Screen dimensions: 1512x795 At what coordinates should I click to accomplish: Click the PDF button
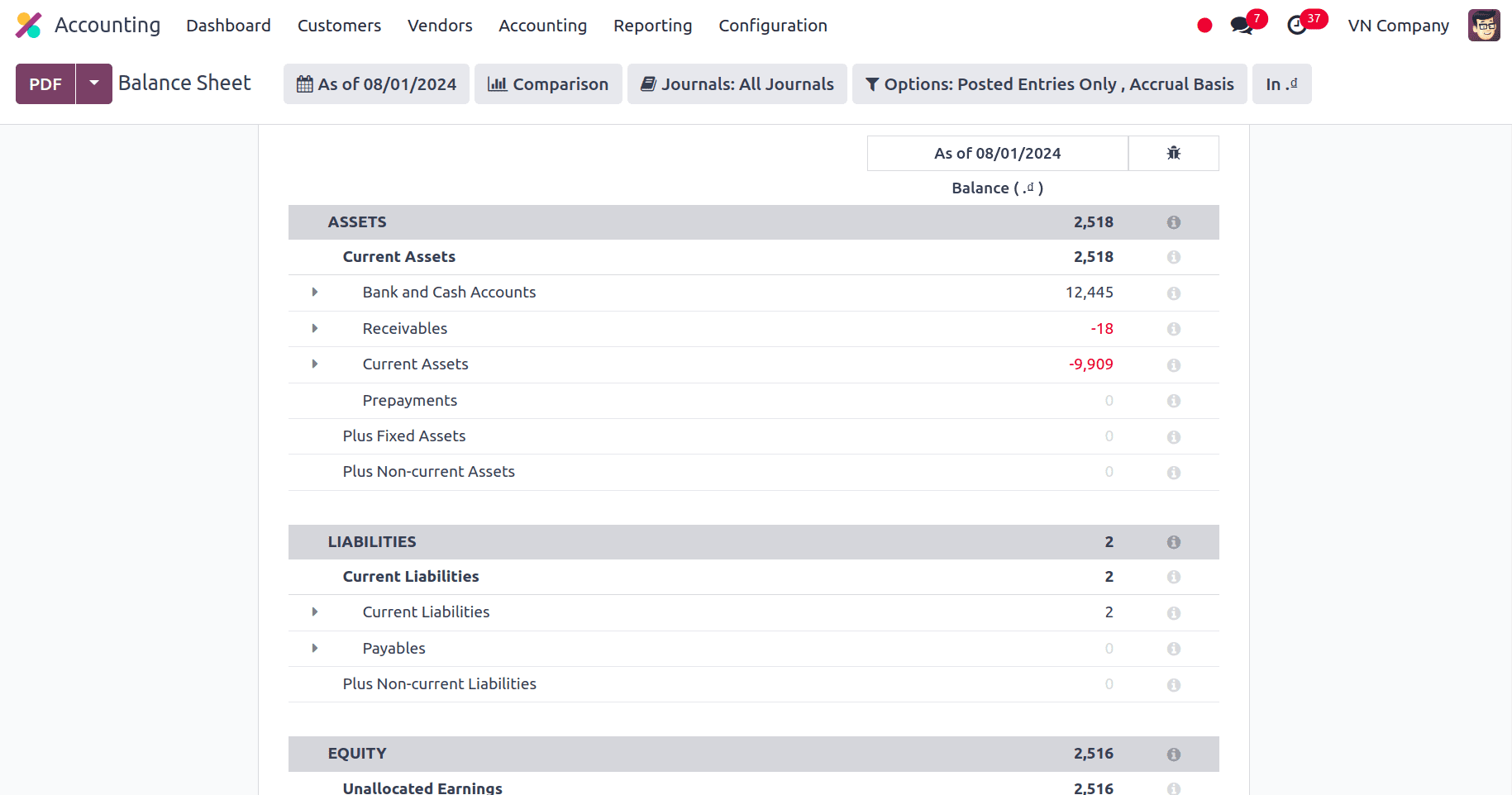tap(45, 83)
